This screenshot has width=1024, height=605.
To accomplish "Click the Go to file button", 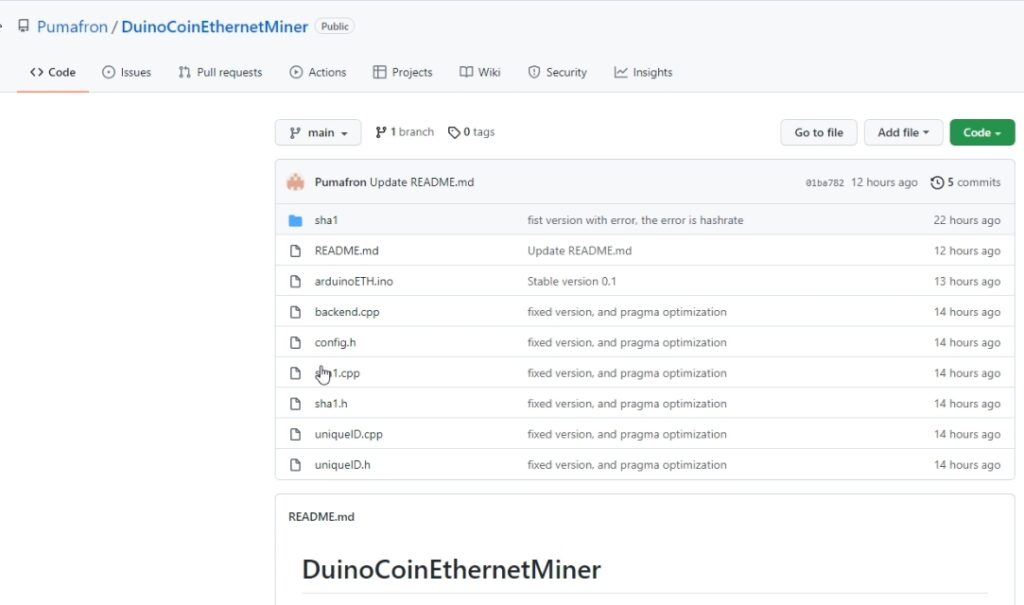I will (818, 132).
